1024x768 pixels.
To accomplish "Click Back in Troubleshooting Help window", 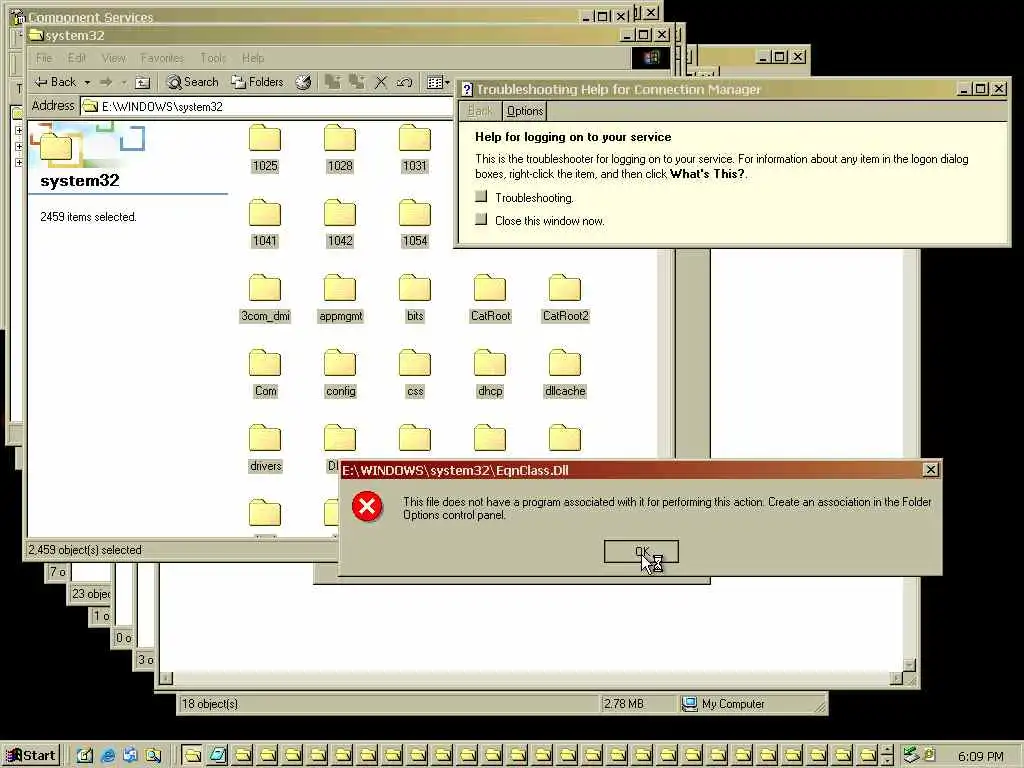I will pos(480,111).
